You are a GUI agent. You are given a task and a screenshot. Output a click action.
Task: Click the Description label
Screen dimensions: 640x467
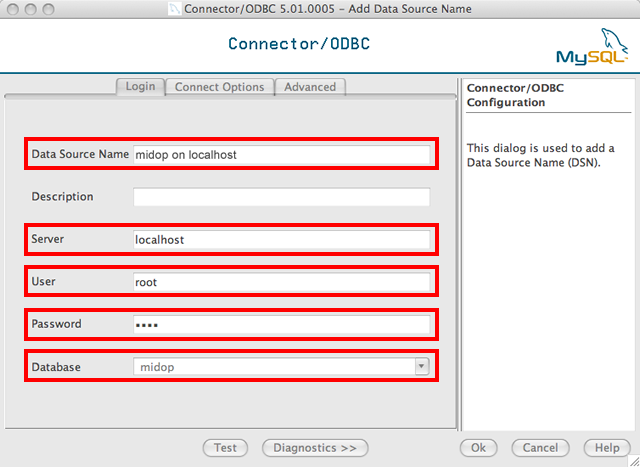62,196
